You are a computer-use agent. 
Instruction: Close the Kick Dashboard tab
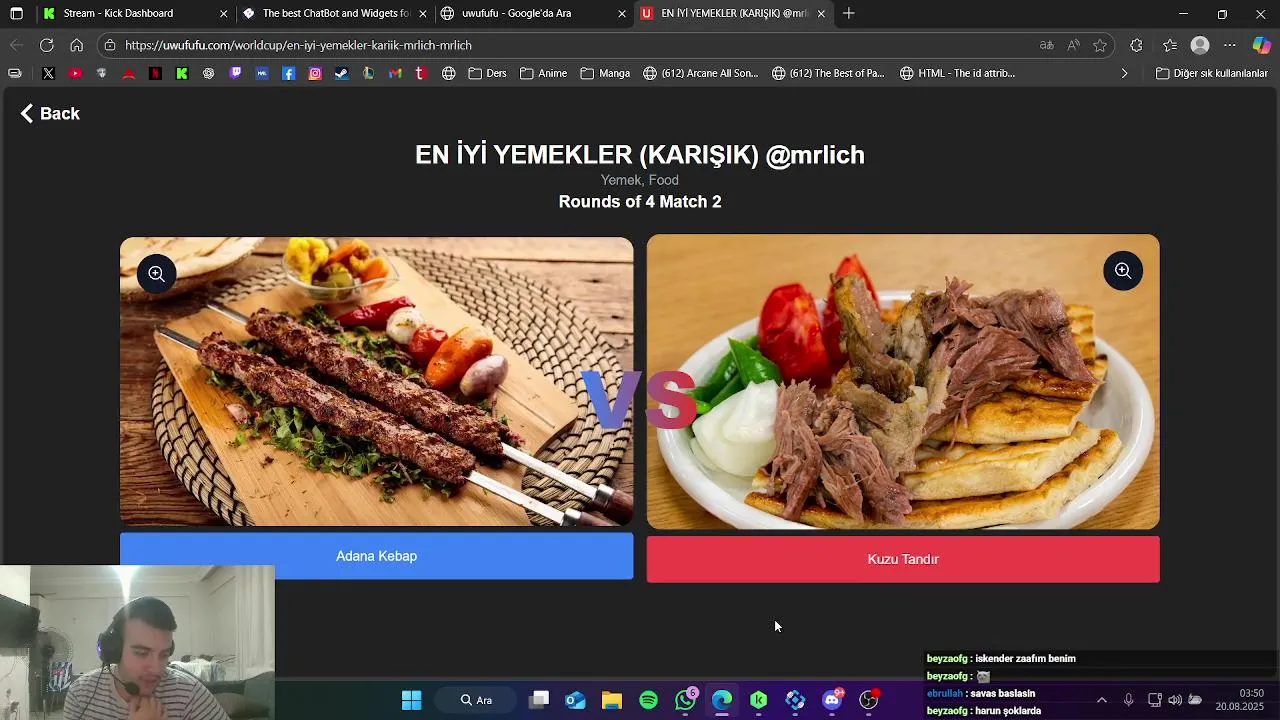(x=223, y=13)
